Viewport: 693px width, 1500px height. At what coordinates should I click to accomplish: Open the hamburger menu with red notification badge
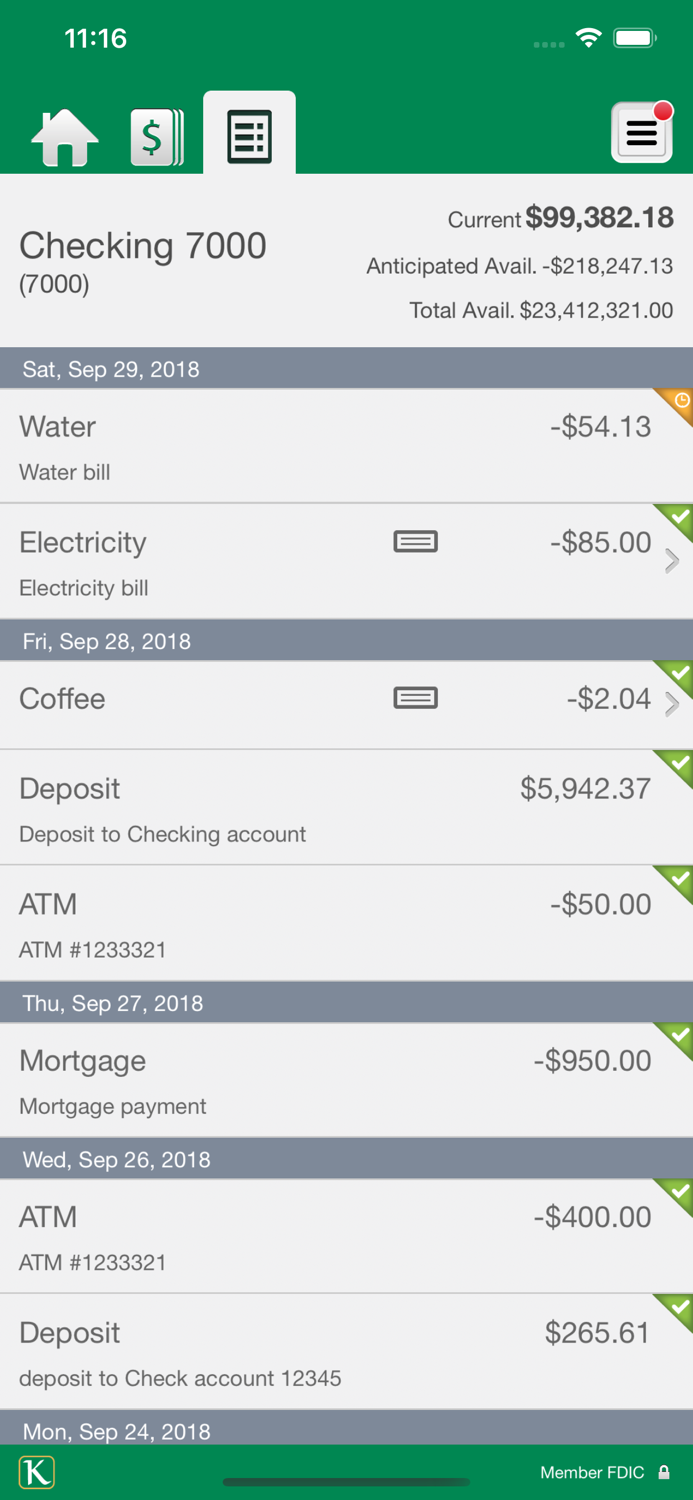tap(641, 131)
